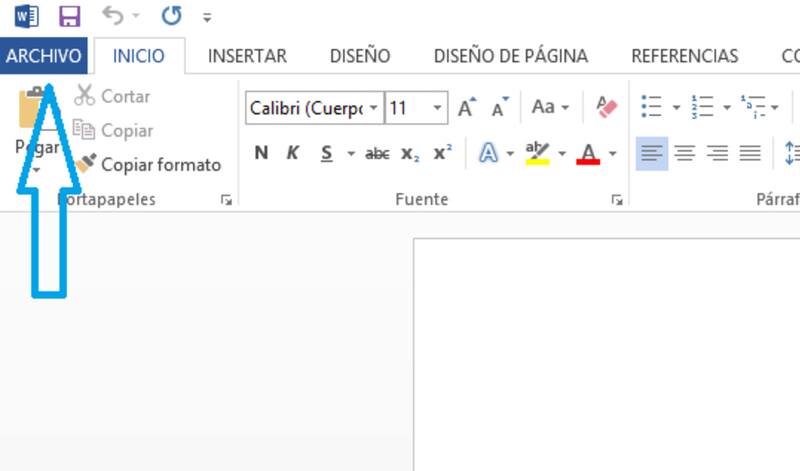Open the Calibri font name dropdown

click(374, 108)
